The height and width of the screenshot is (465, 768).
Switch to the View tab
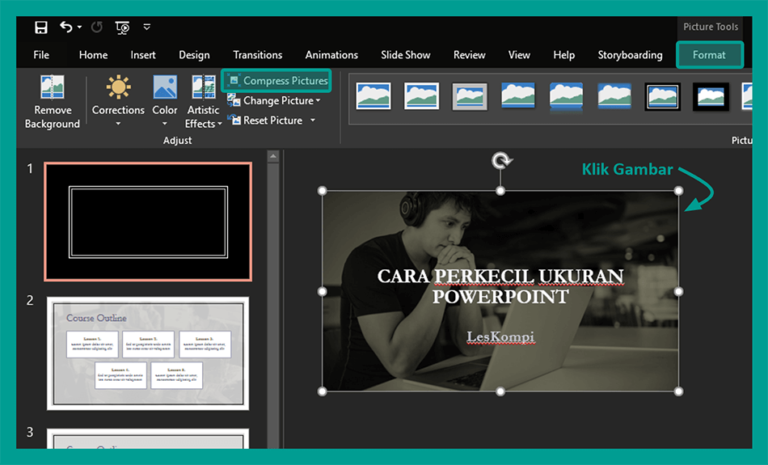(x=519, y=55)
